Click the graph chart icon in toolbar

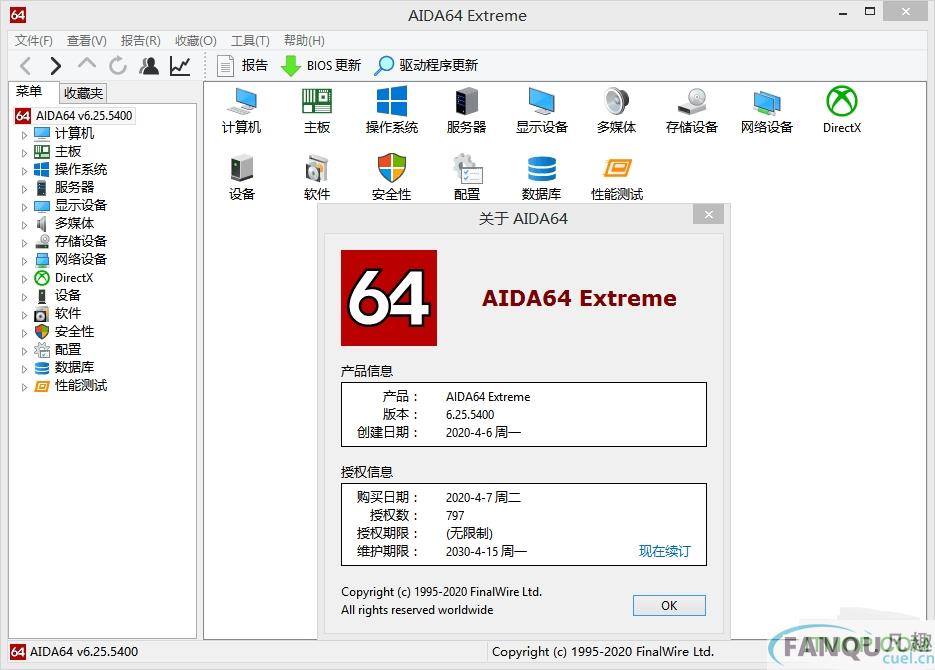coord(180,66)
